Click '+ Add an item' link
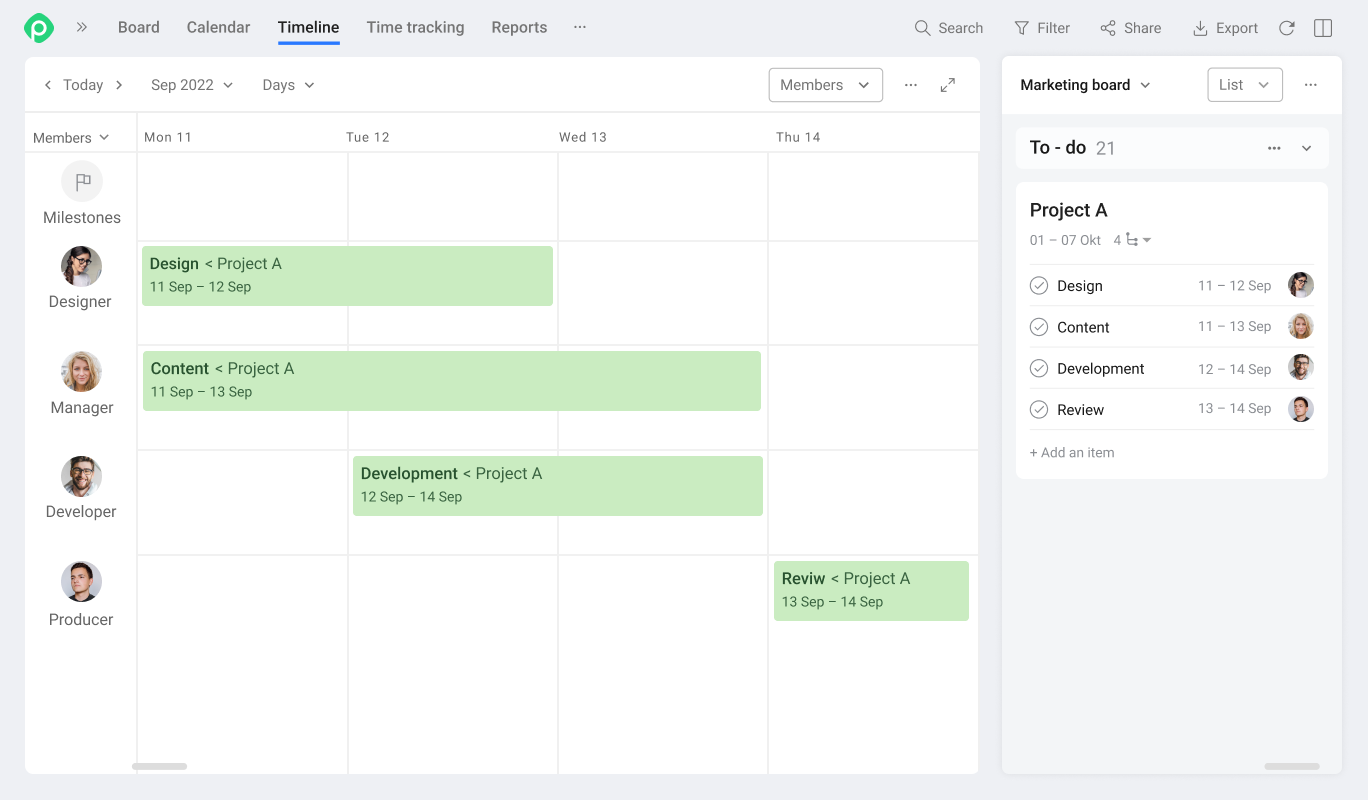The image size is (1368, 800). [1072, 453]
